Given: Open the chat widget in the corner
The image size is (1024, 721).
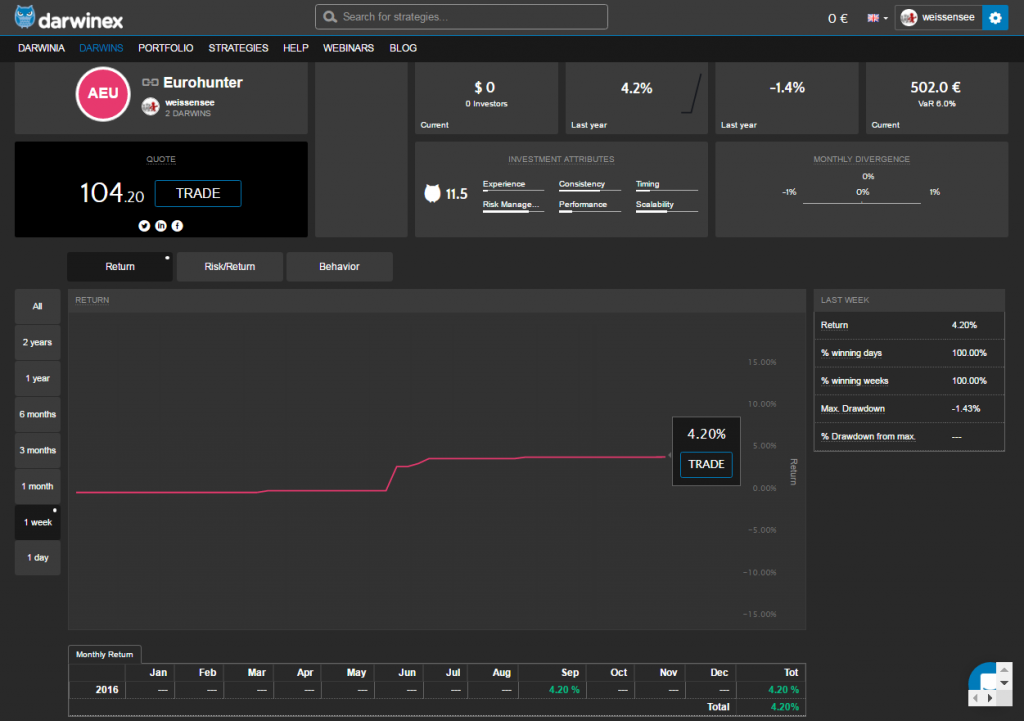Looking at the screenshot, I should (x=992, y=686).
